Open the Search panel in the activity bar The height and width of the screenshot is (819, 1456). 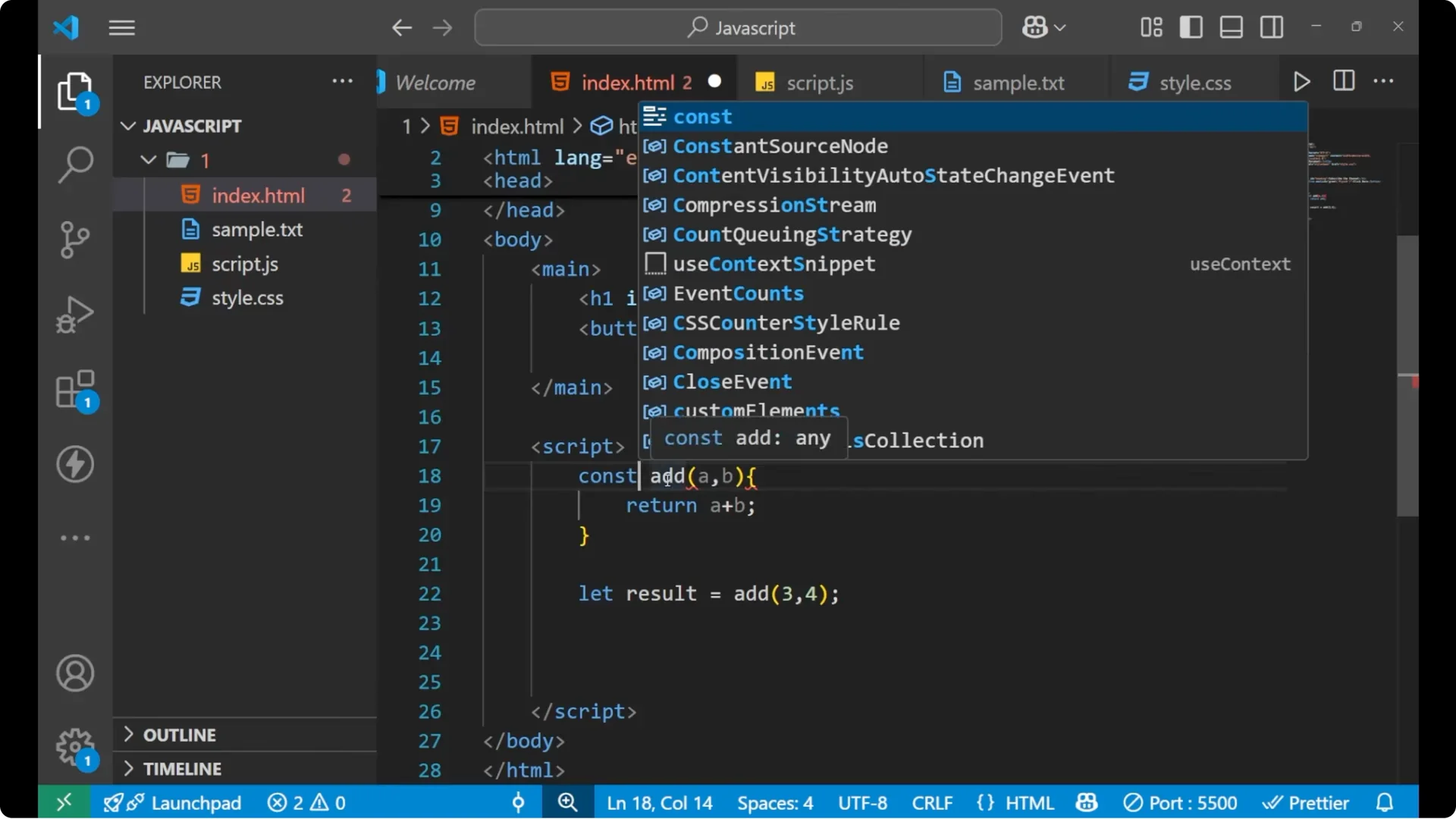pyautogui.click(x=75, y=164)
